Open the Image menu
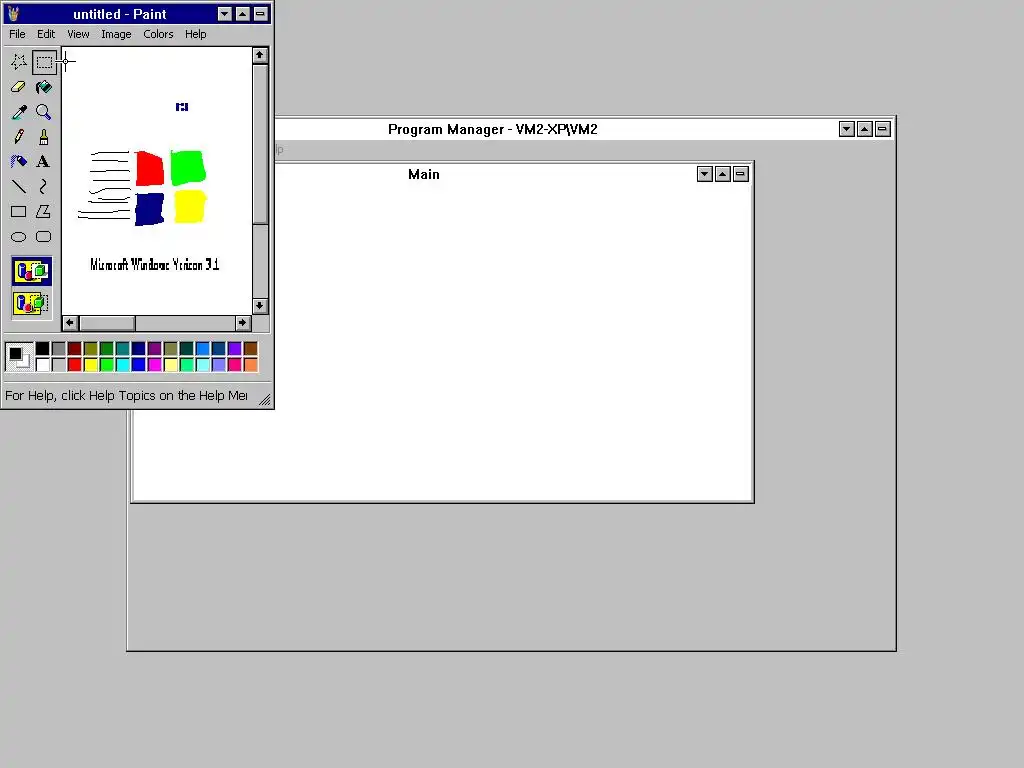Viewport: 1024px width, 768px height. click(x=116, y=34)
